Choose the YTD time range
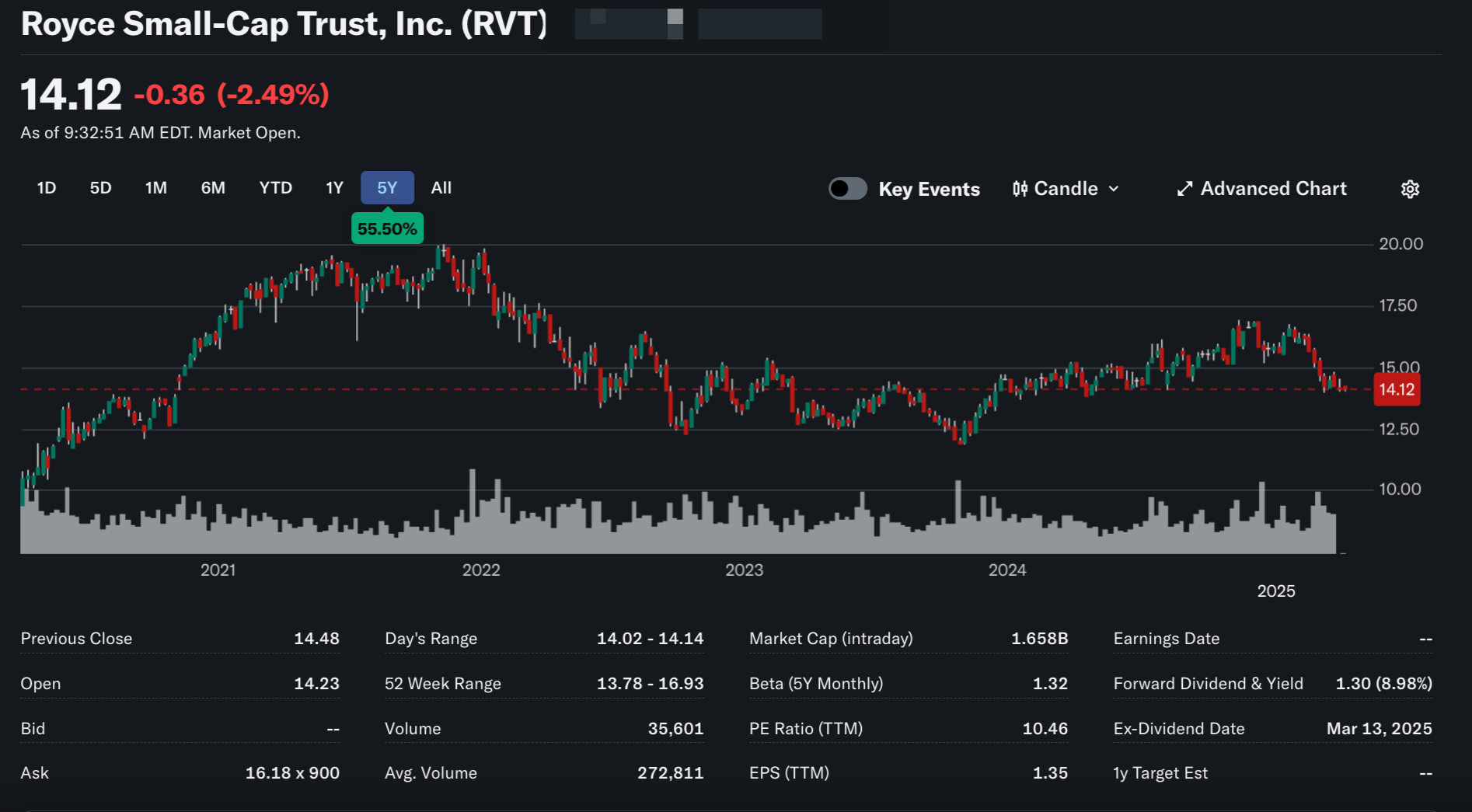The image size is (1472, 812). [x=276, y=188]
